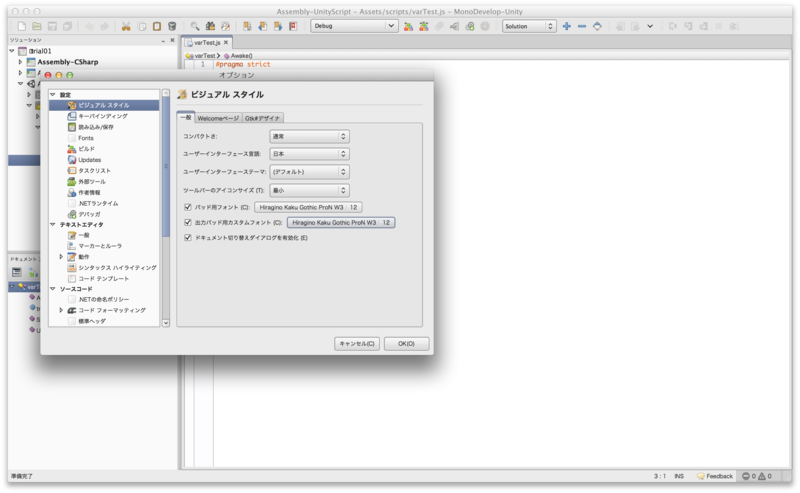Switch to the Gtk#デザイナ tab
The image size is (800, 493).
[x=263, y=118]
